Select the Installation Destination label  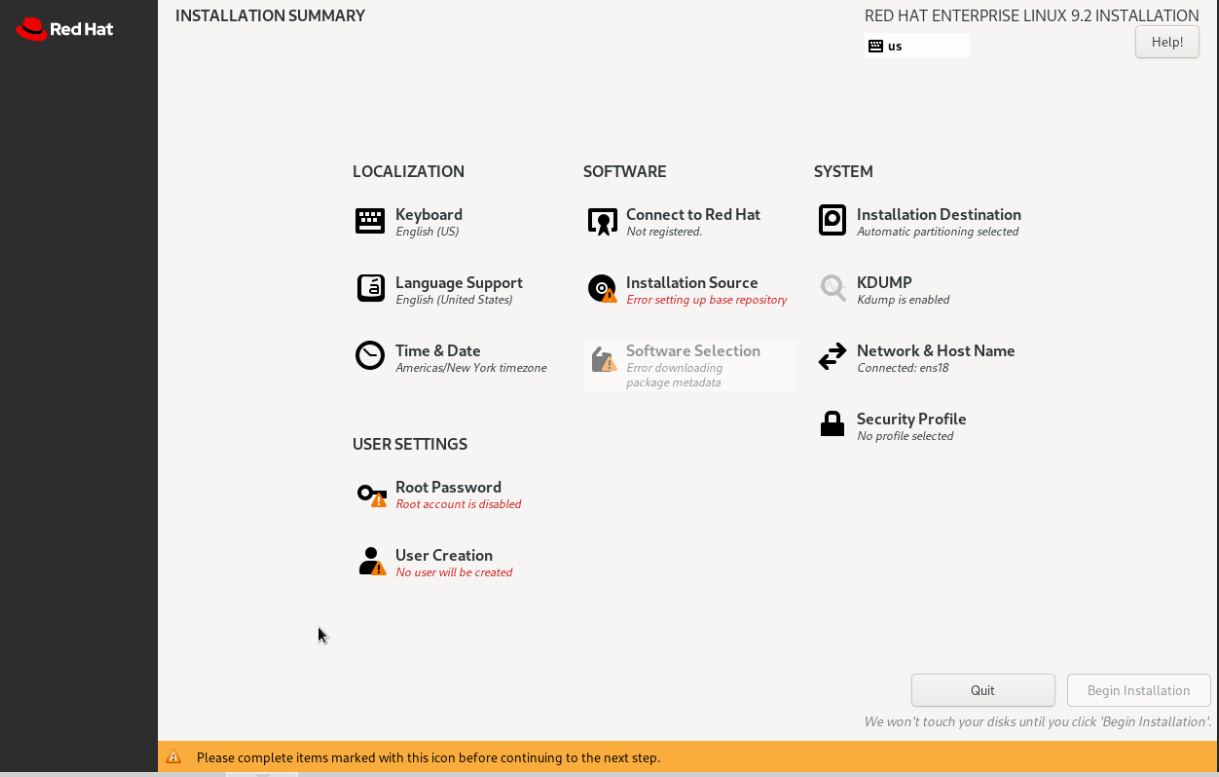939,214
